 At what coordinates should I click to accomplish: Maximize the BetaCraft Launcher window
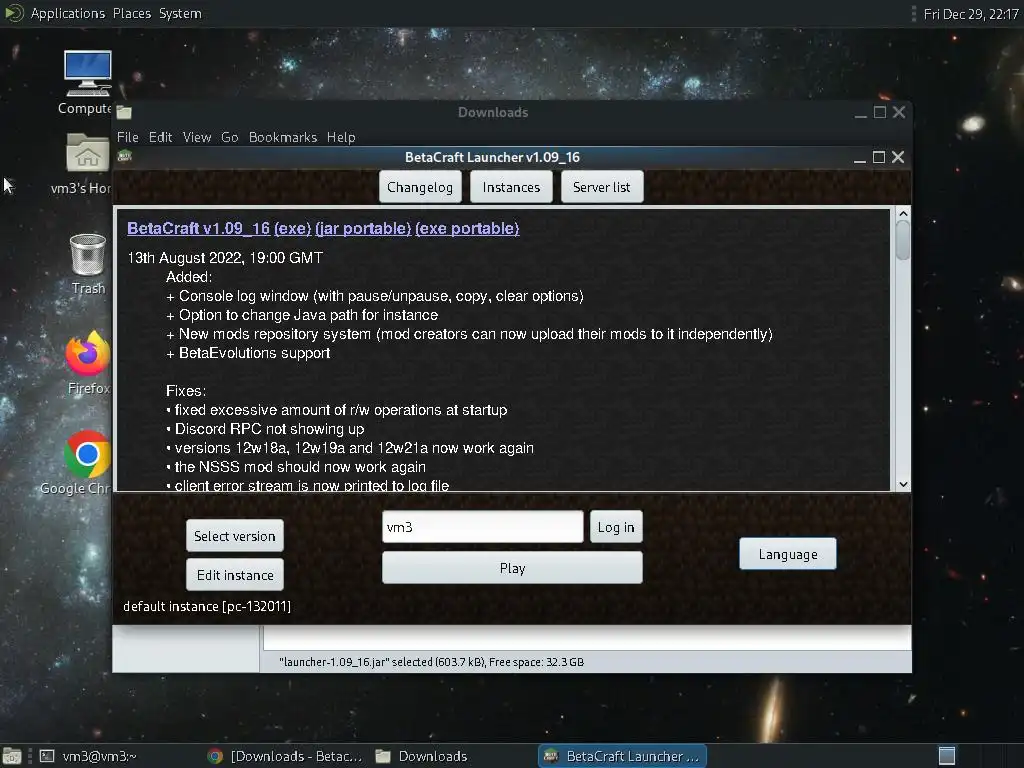click(x=879, y=157)
